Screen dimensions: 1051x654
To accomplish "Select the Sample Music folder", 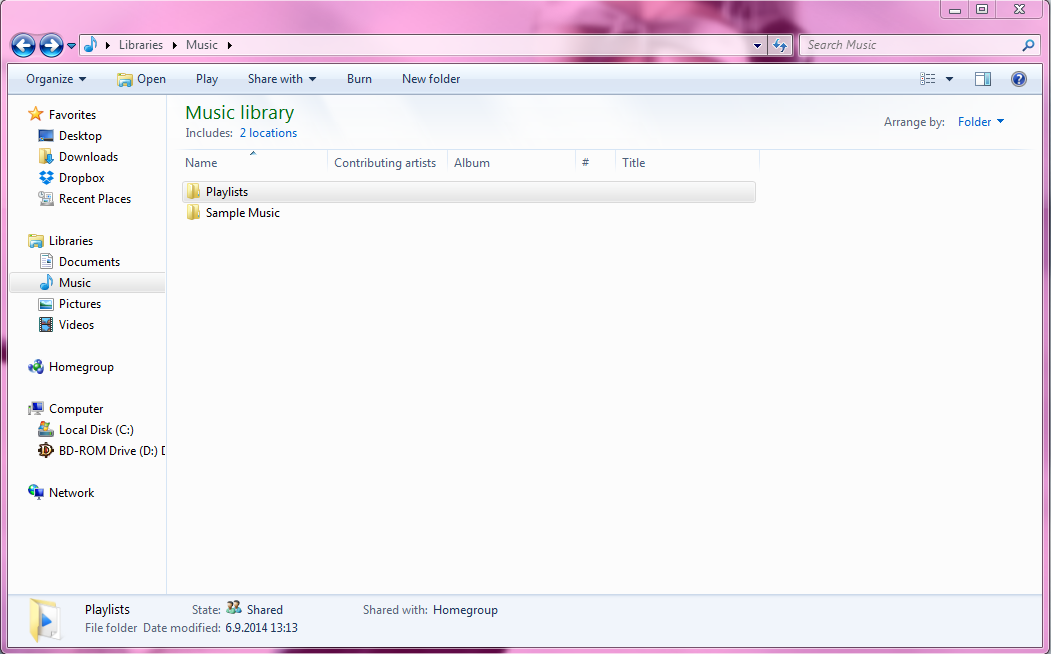I will pyautogui.click(x=243, y=212).
